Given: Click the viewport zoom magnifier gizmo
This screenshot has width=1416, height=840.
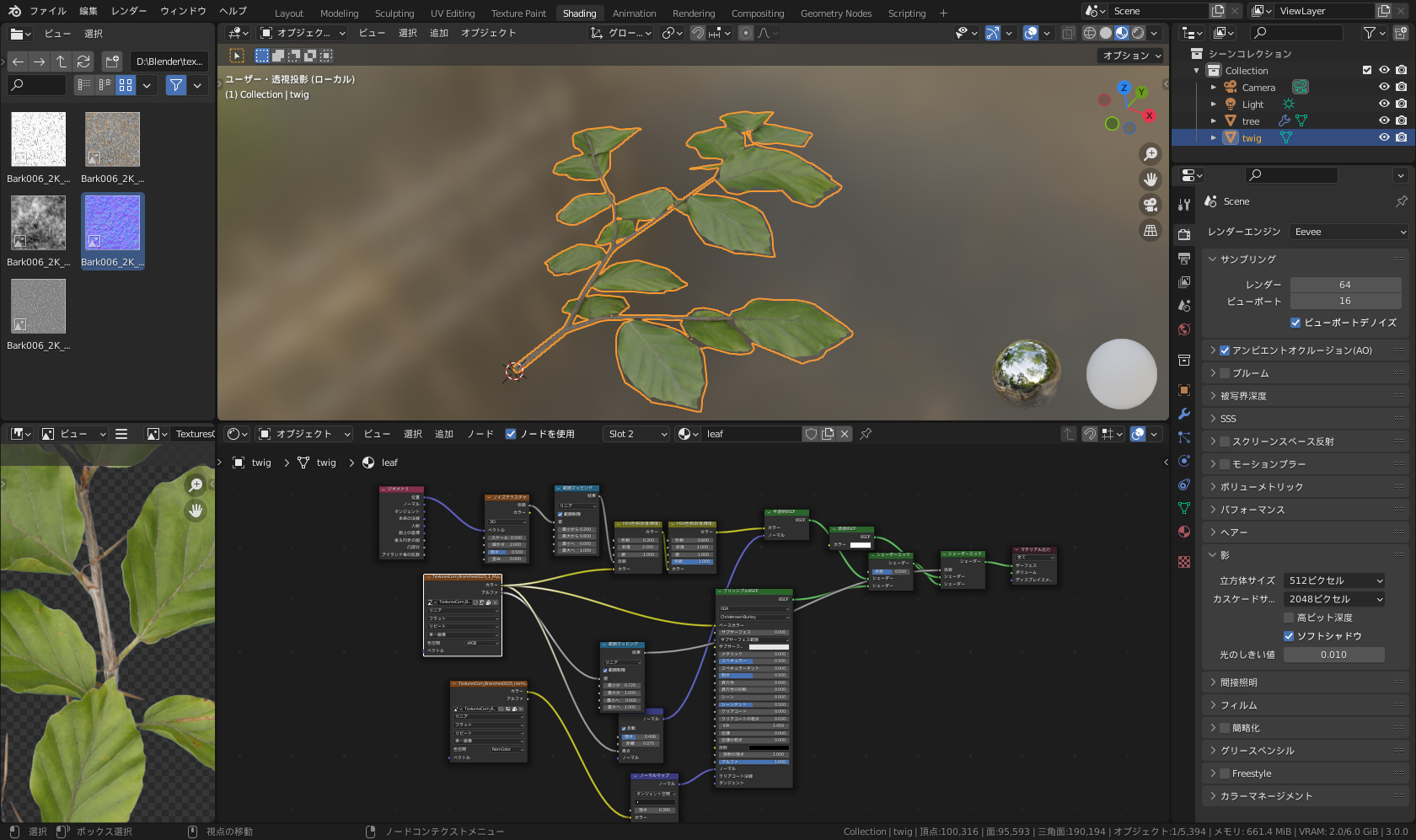Looking at the screenshot, I should click(x=1150, y=154).
